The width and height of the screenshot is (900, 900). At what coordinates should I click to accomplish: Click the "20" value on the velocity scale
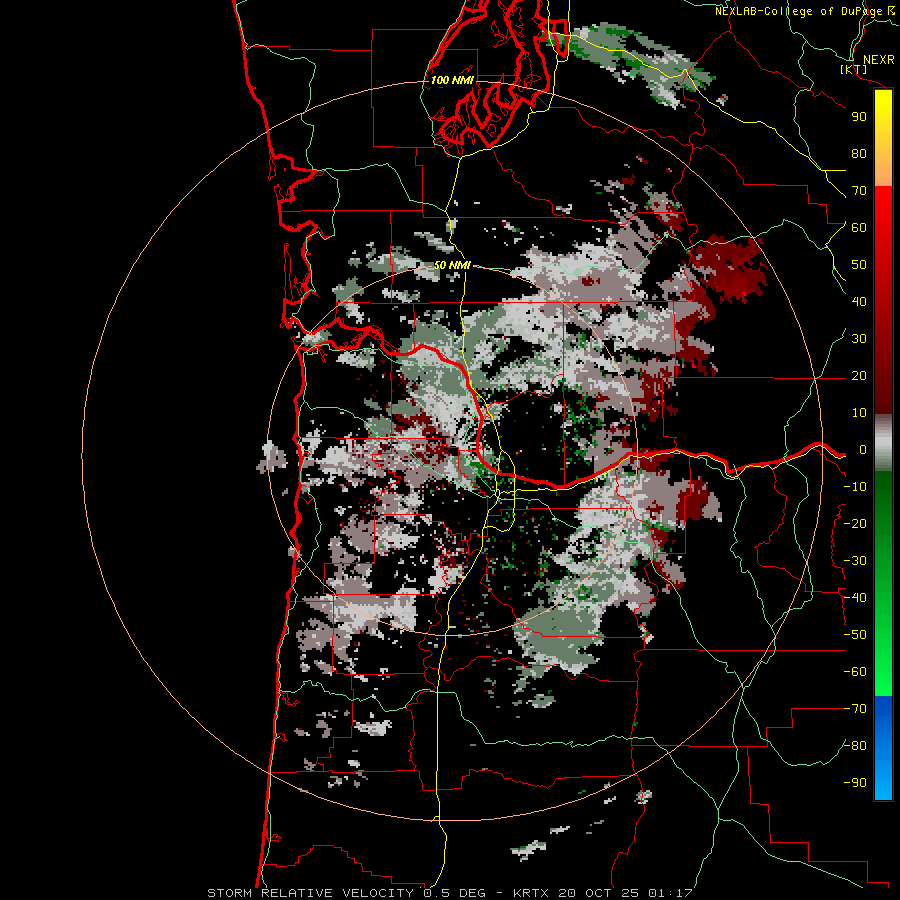(859, 376)
